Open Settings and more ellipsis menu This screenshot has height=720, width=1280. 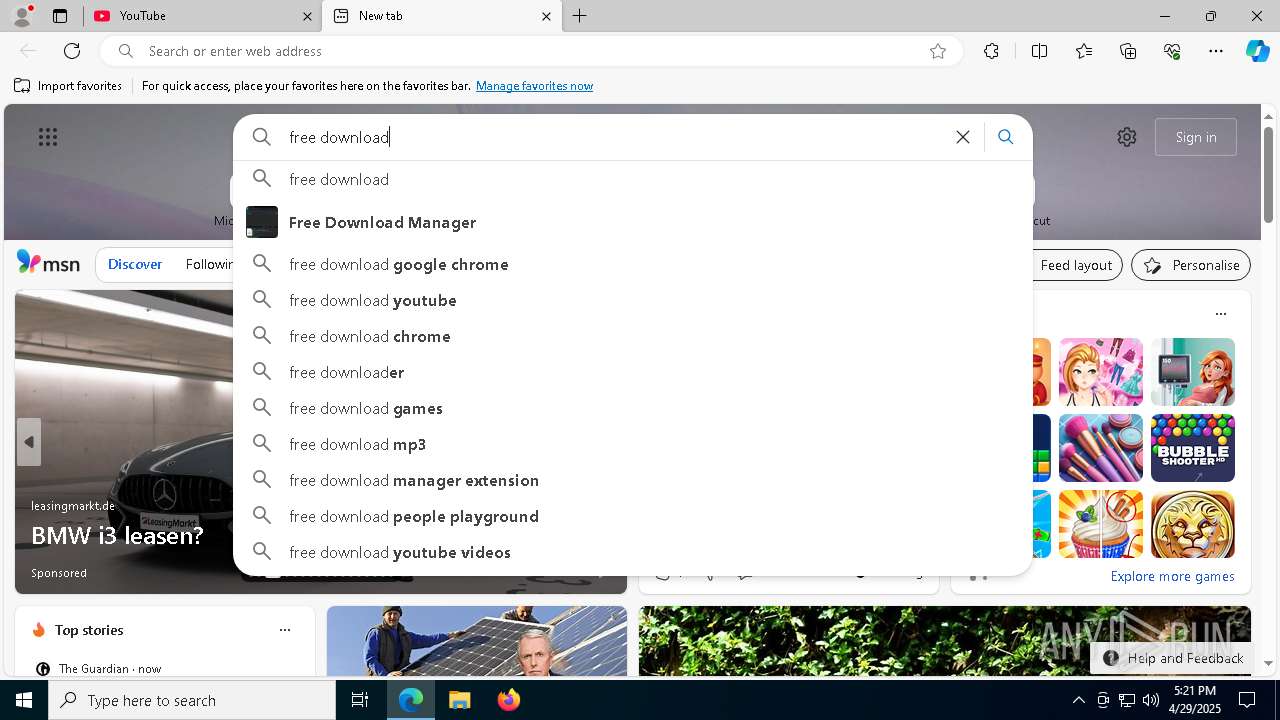[1216, 51]
